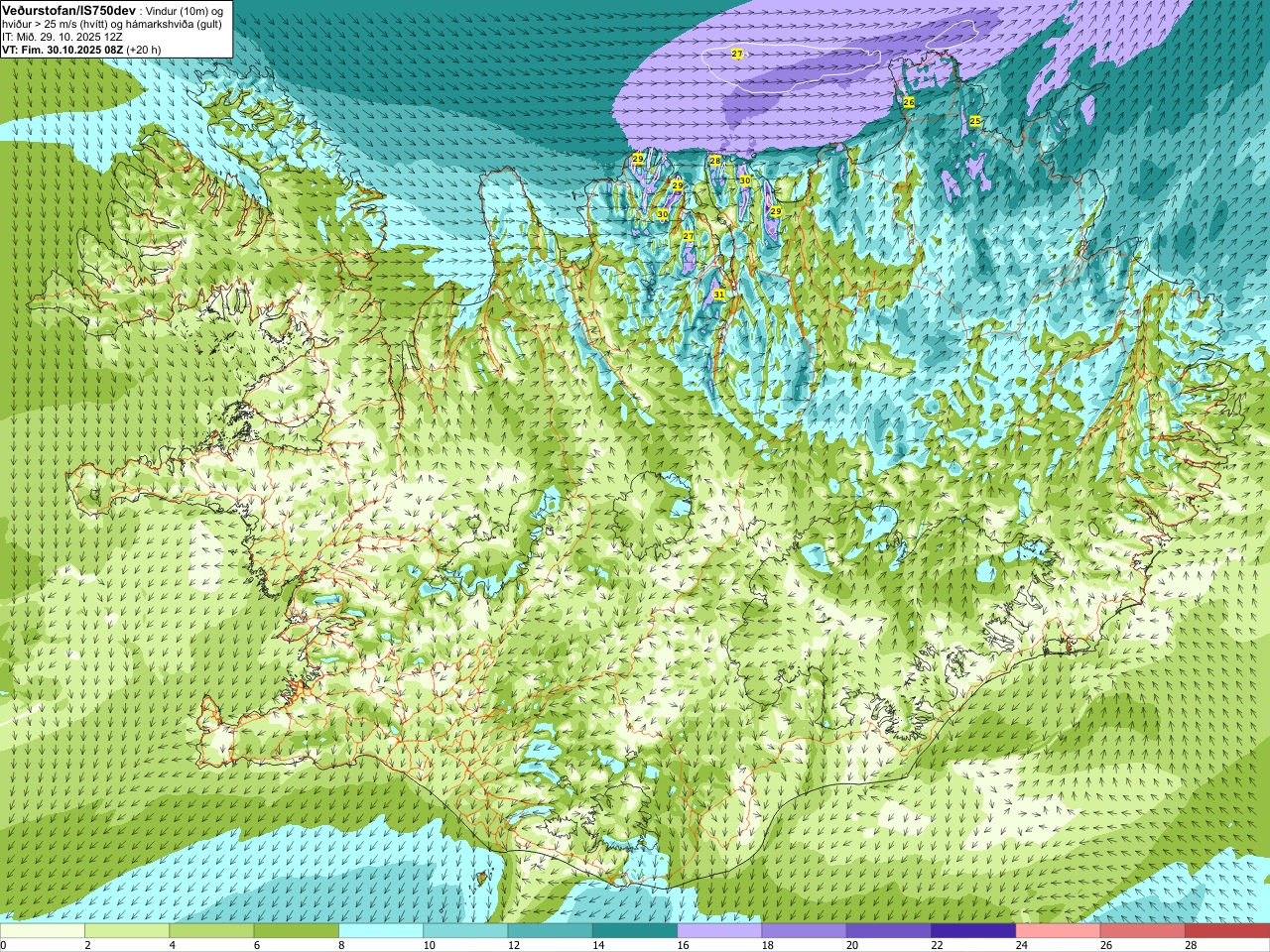Click the legend scale number 18
Screen dimensions: 1270x952
pos(767,945)
